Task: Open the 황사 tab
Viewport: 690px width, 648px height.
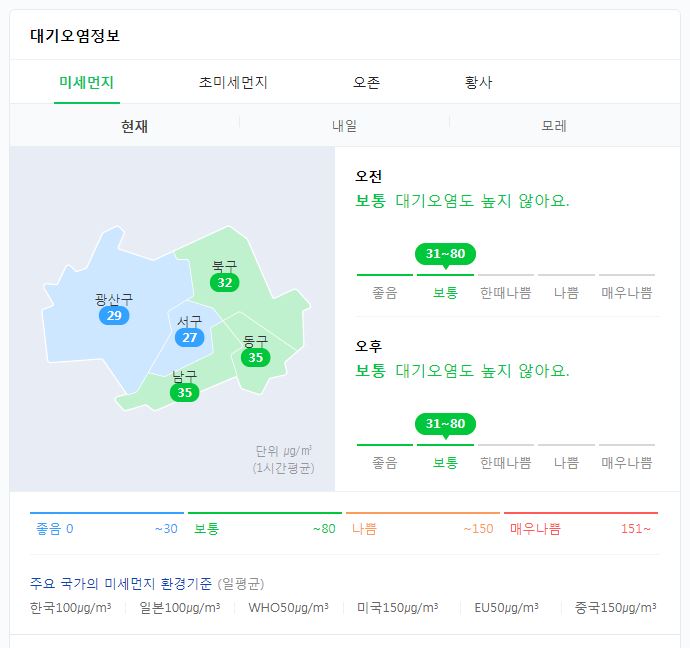Action: click(478, 82)
